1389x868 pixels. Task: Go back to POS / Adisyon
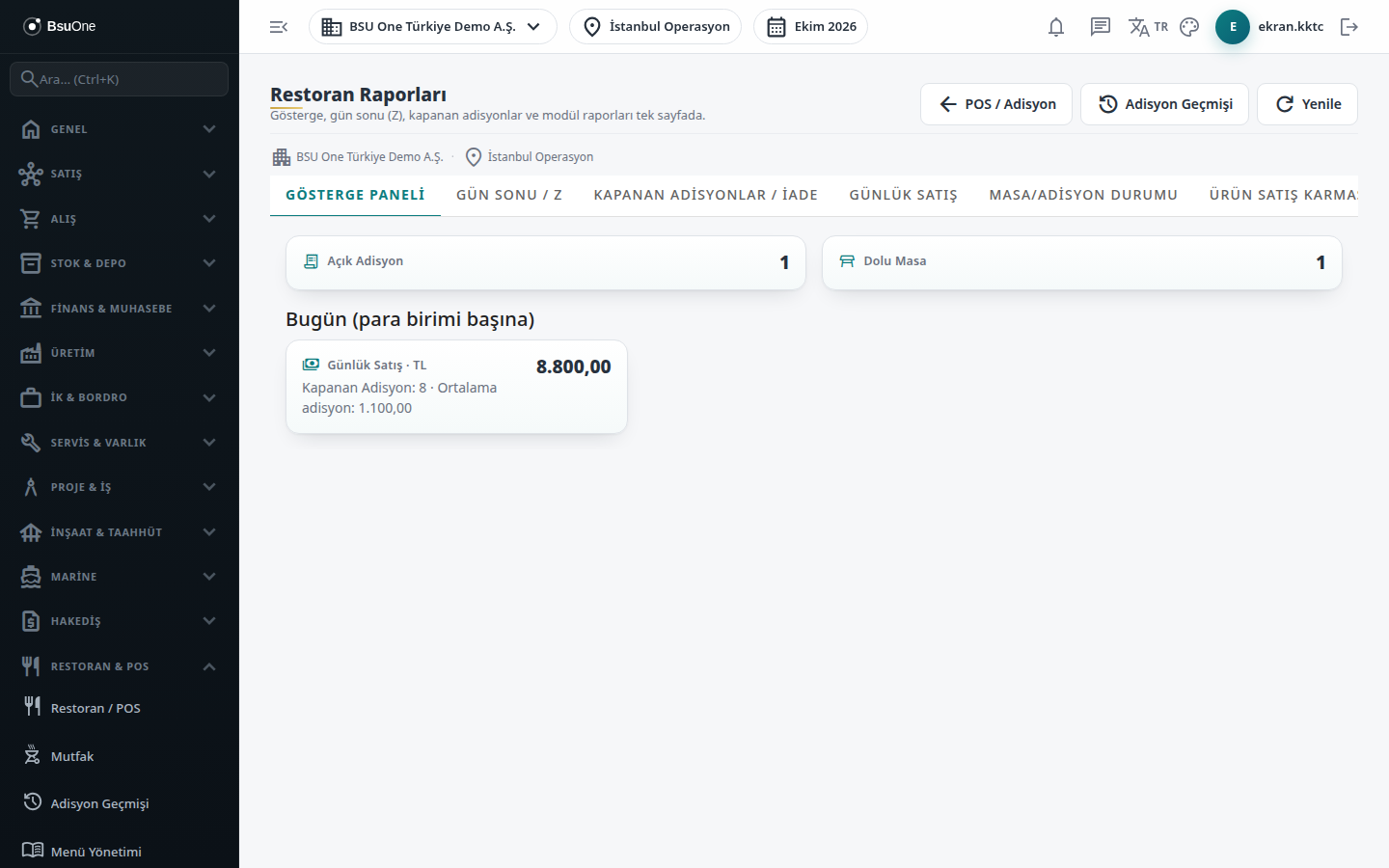pyautogui.click(x=996, y=104)
